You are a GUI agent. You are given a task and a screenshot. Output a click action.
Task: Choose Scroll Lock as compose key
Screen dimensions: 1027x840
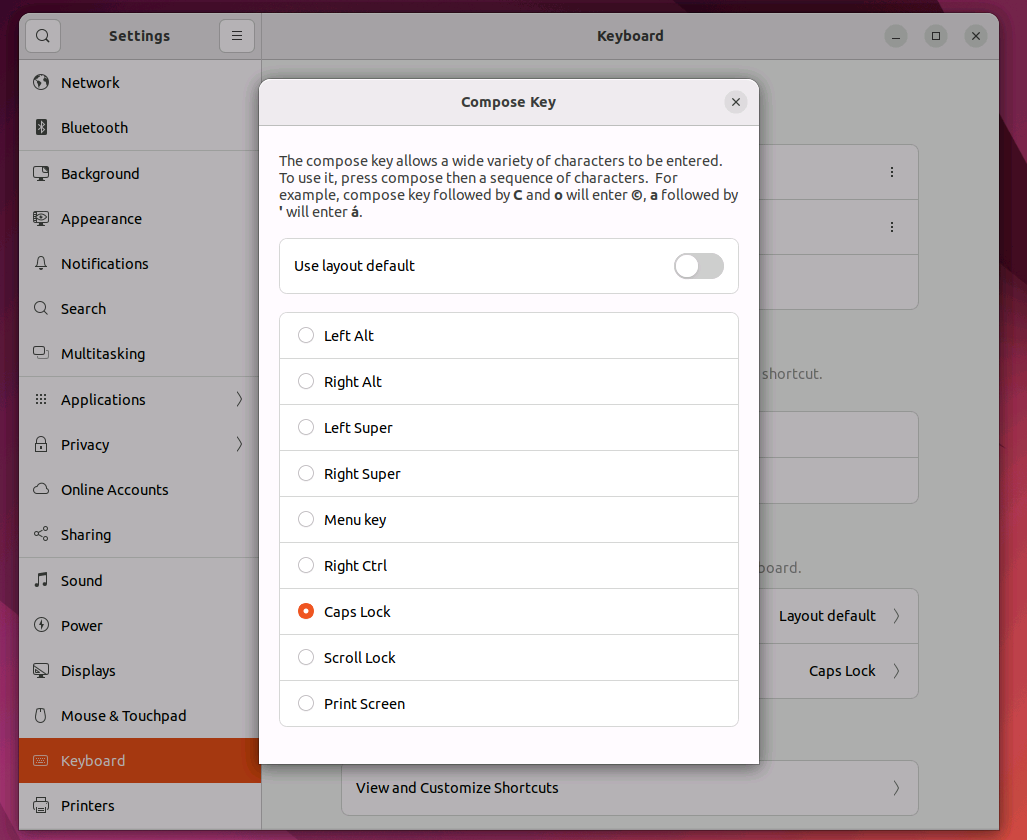coord(509,657)
